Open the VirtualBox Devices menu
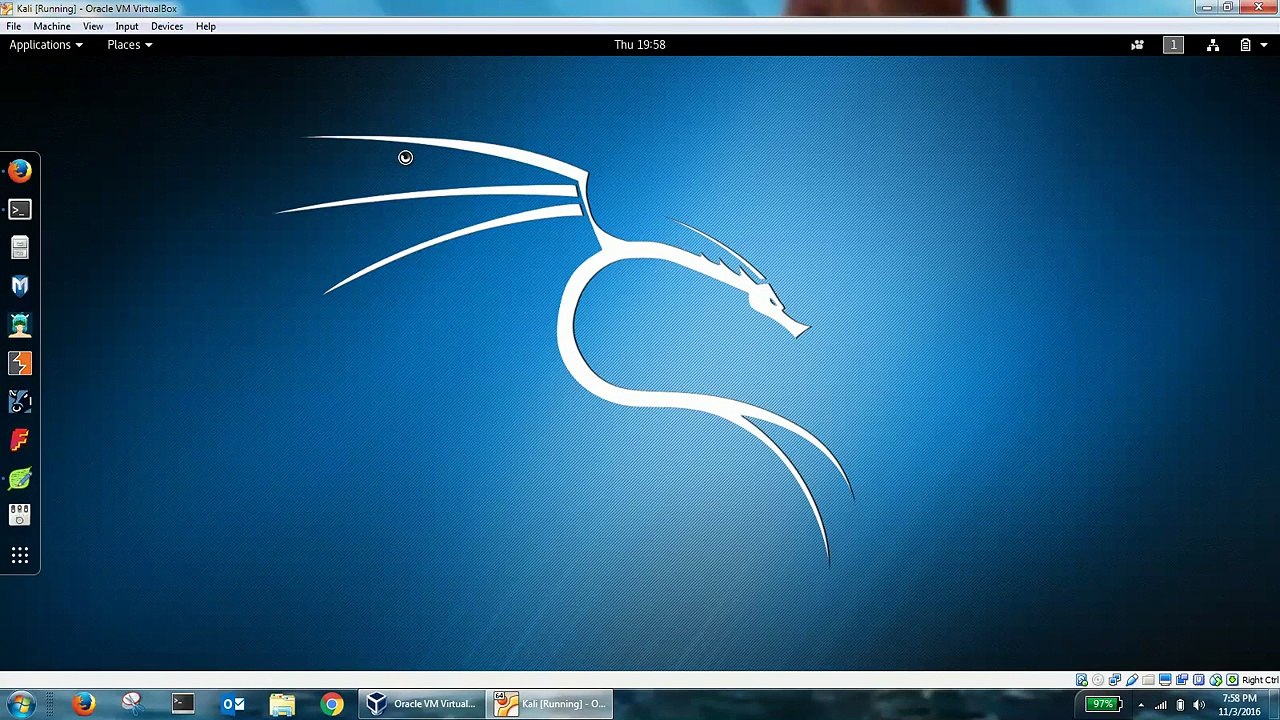 tap(167, 26)
